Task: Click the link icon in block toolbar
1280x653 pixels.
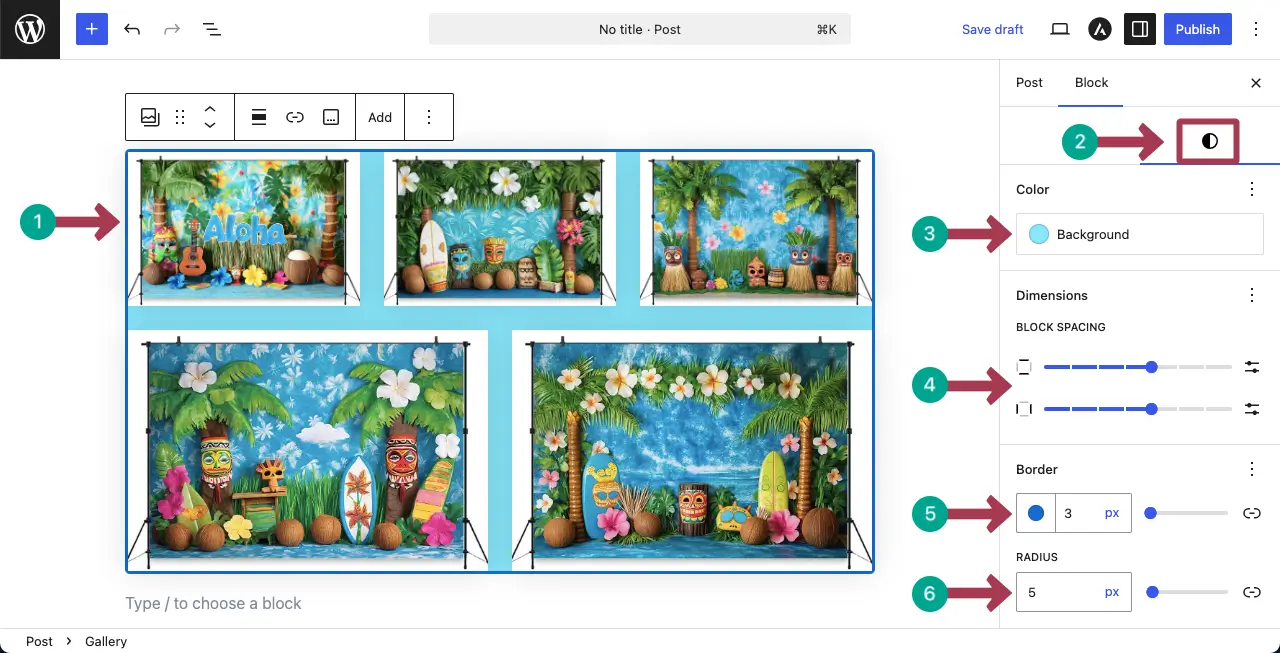Action: click(x=295, y=117)
